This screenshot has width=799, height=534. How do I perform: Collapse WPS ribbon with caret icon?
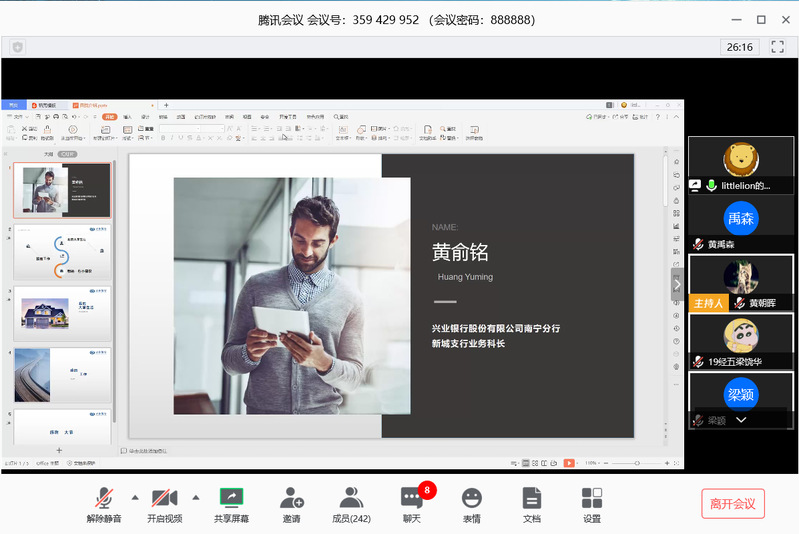click(x=676, y=117)
